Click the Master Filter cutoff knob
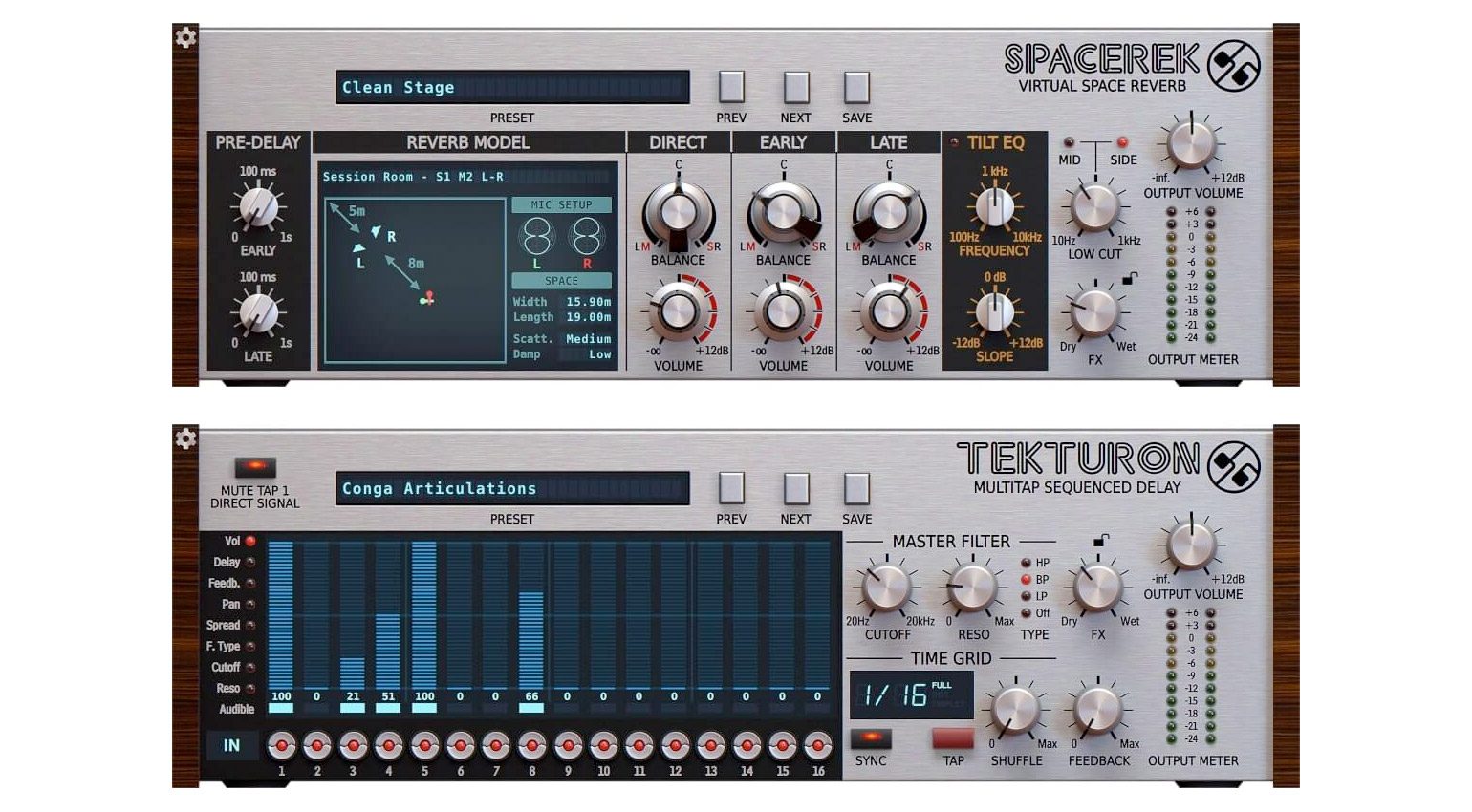Image resolution: width=1472 pixels, height=812 pixels. pyautogui.click(x=886, y=588)
